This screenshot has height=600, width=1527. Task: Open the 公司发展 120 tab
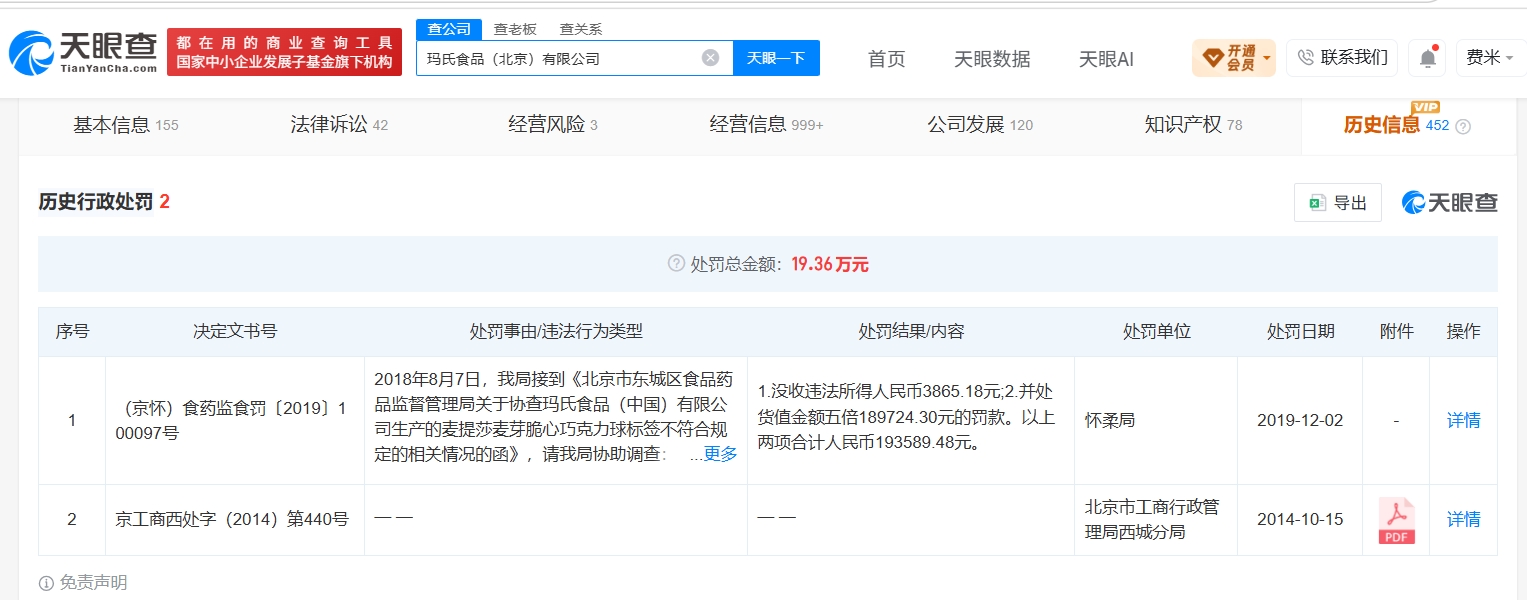[x=980, y=125]
